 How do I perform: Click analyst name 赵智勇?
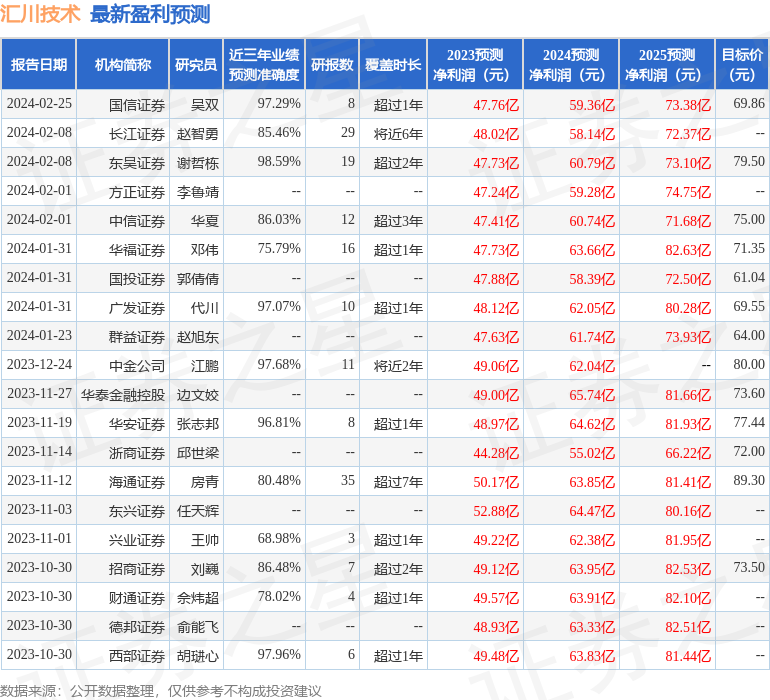[x=198, y=134]
